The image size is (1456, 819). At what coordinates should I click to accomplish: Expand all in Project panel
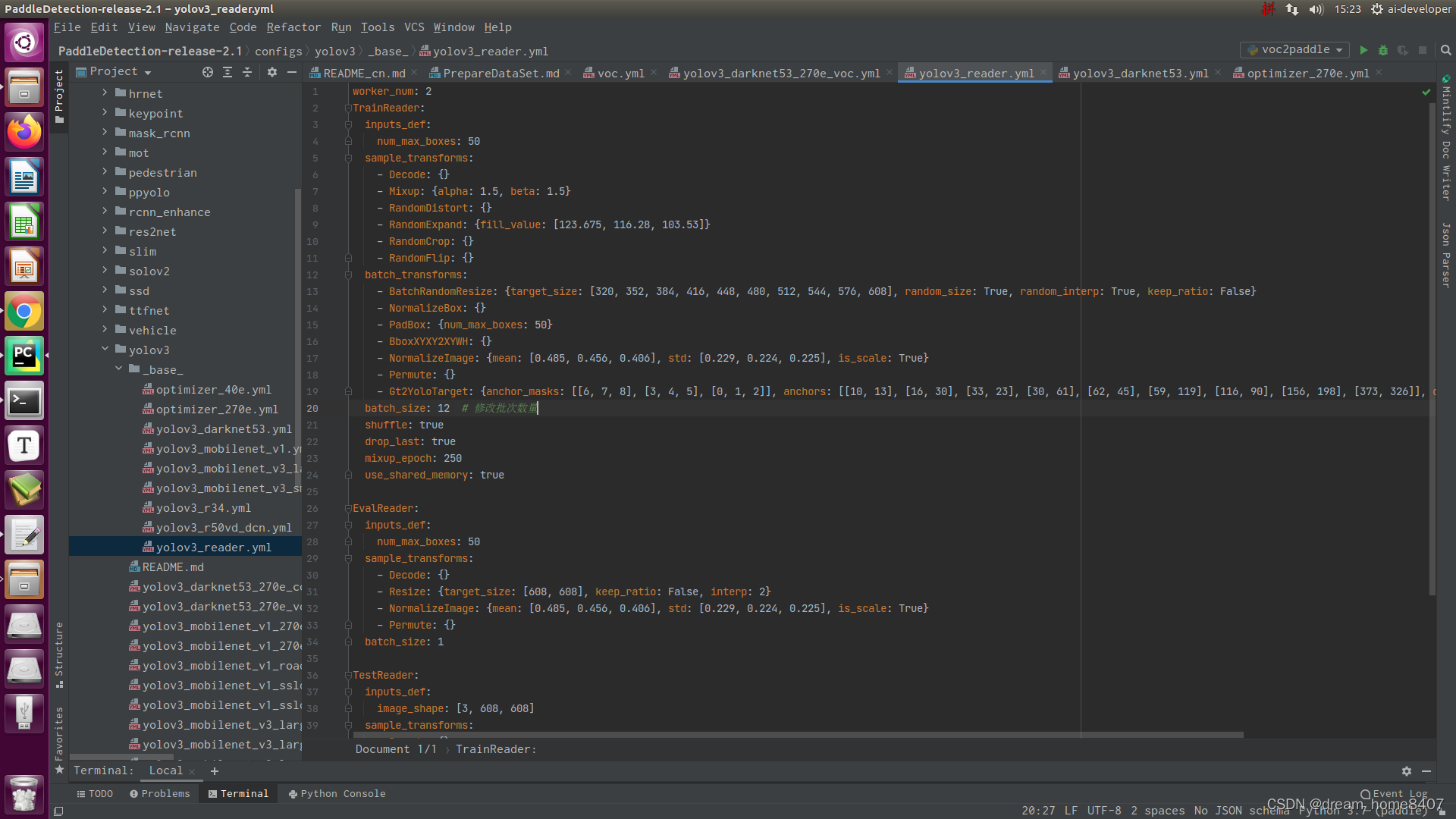(x=227, y=72)
